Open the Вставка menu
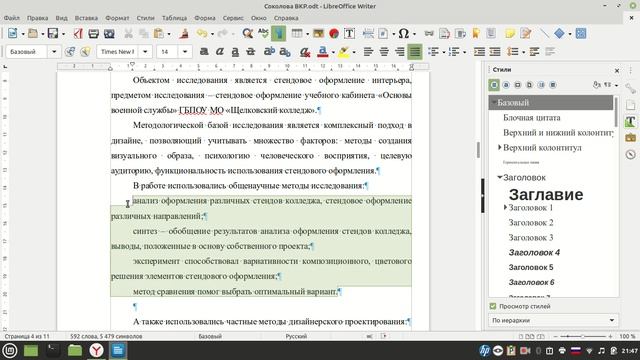 86,18
